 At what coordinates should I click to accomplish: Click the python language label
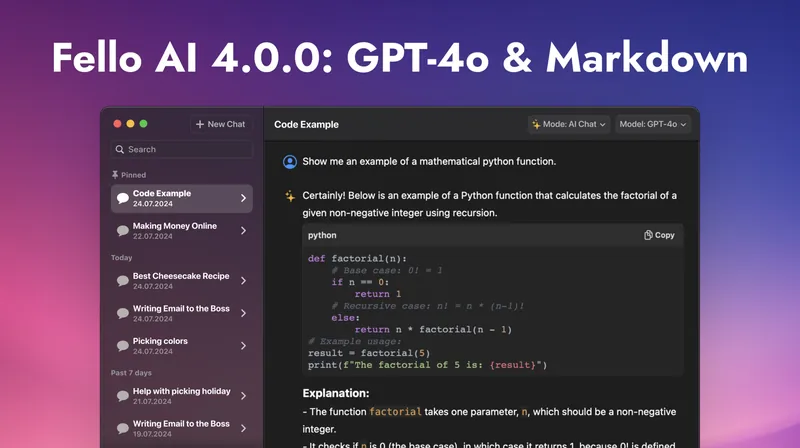click(x=322, y=235)
